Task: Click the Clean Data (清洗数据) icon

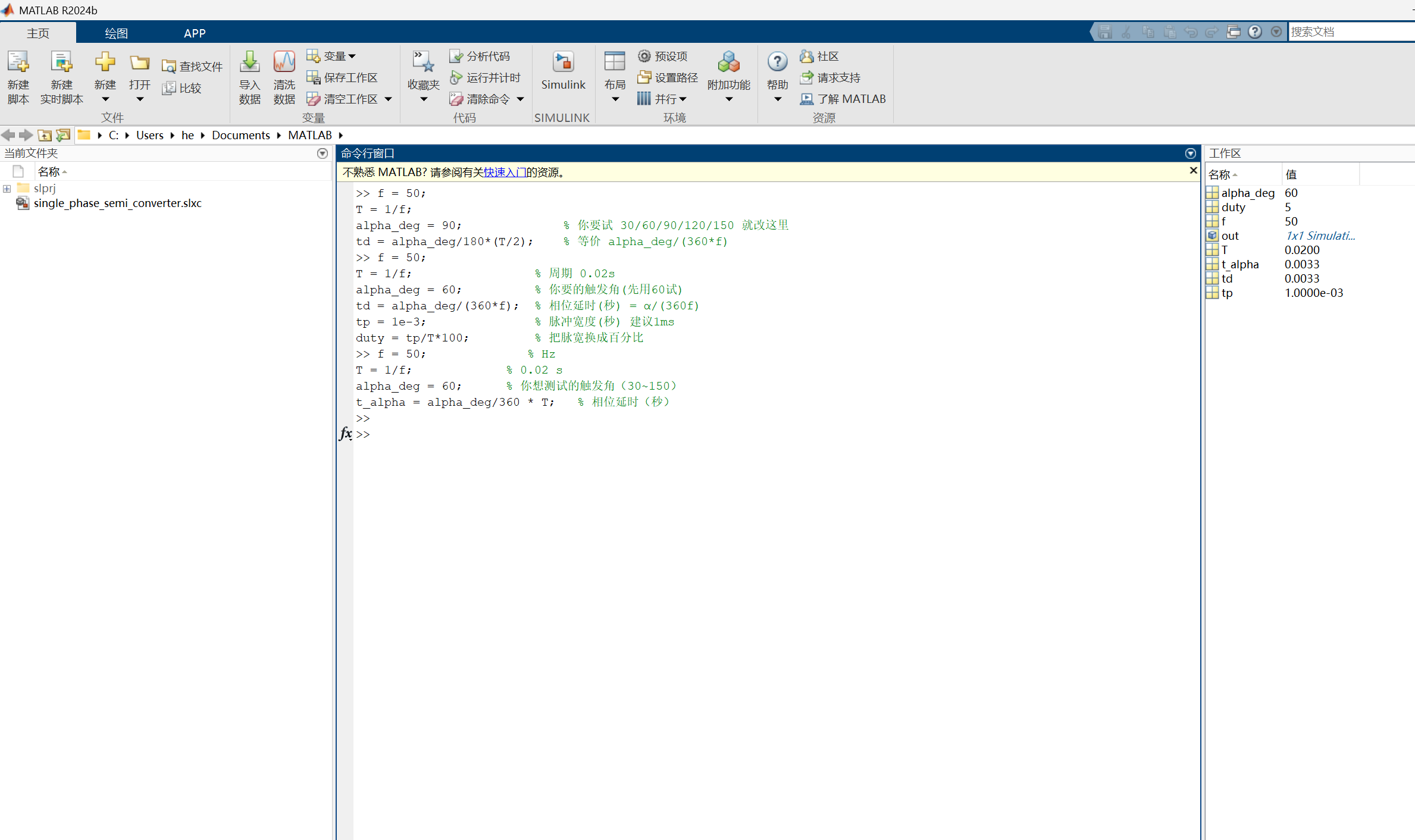Action: point(284,62)
